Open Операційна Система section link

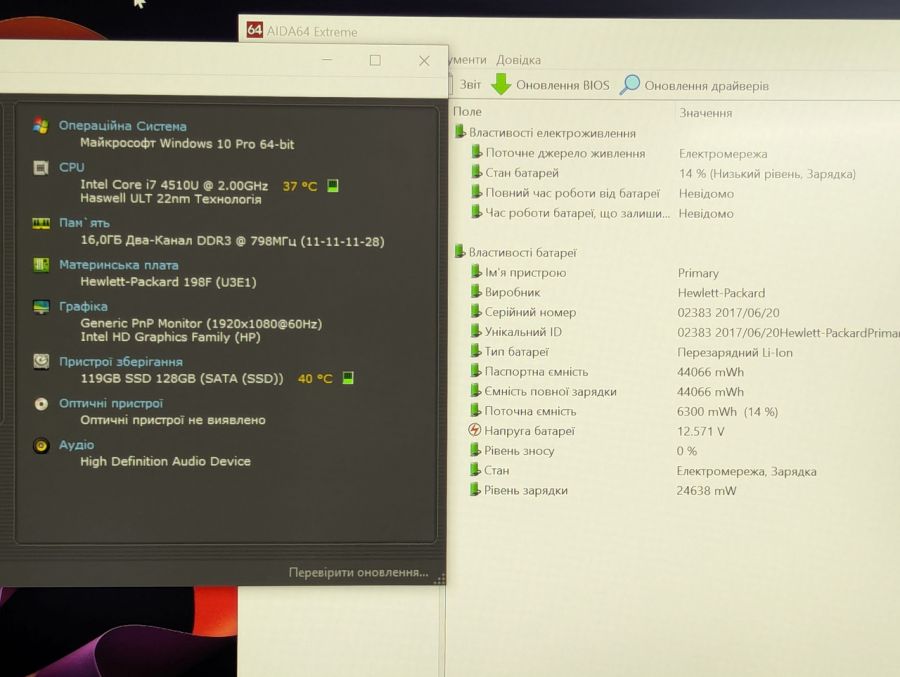tap(122, 126)
